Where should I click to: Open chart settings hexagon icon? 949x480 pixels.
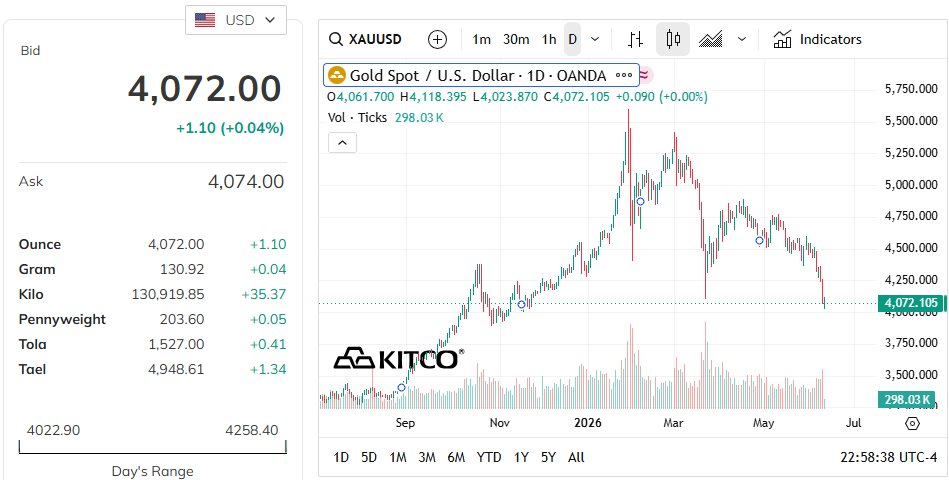pyautogui.click(x=912, y=423)
